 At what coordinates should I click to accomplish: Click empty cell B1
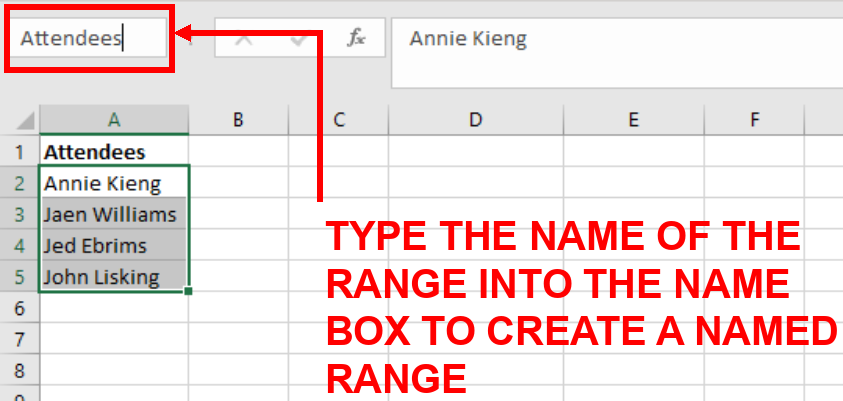click(238, 152)
